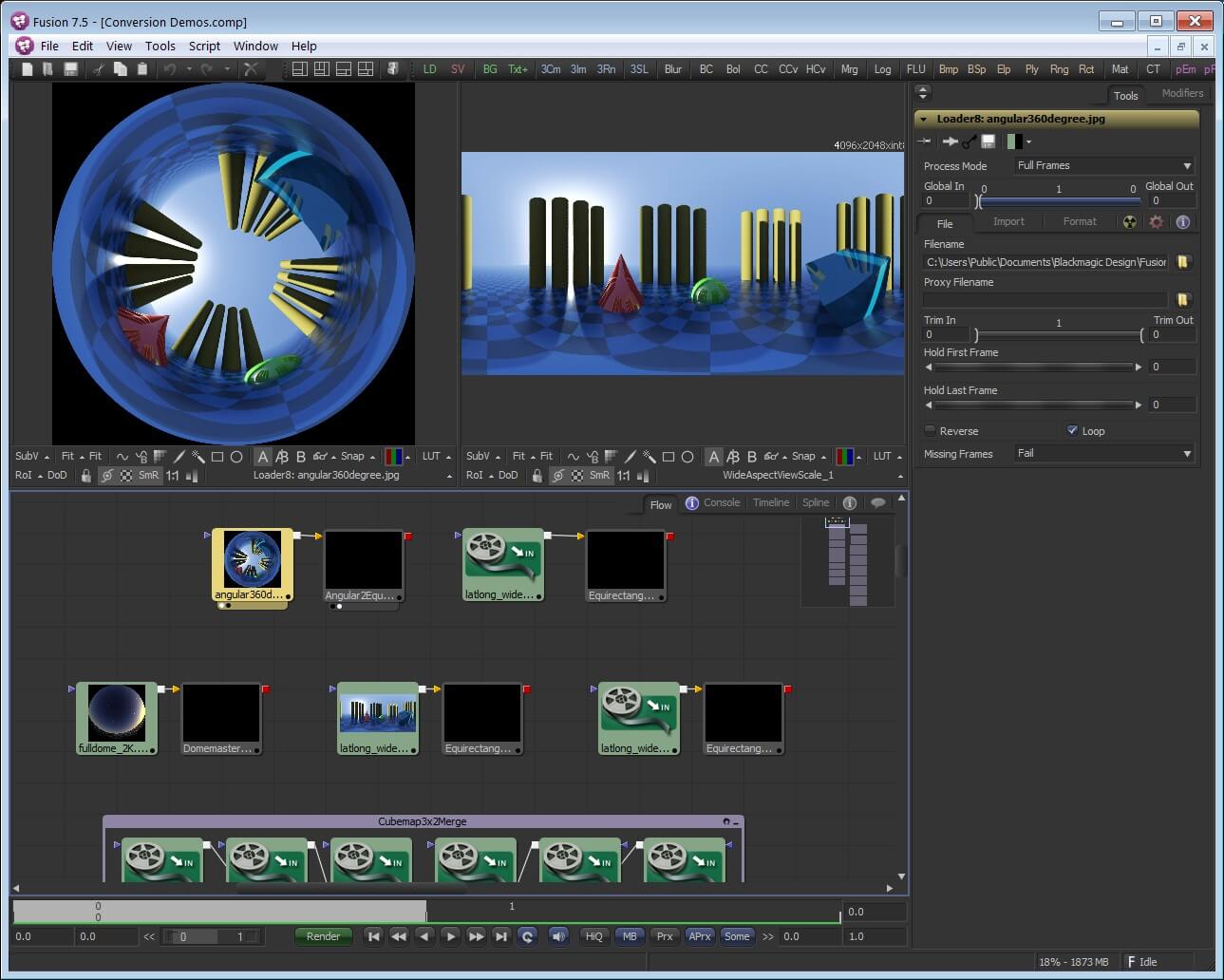This screenshot has width=1224, height=980.
Task: Click the Hold First Frame slider
Action: (1033, 367)
